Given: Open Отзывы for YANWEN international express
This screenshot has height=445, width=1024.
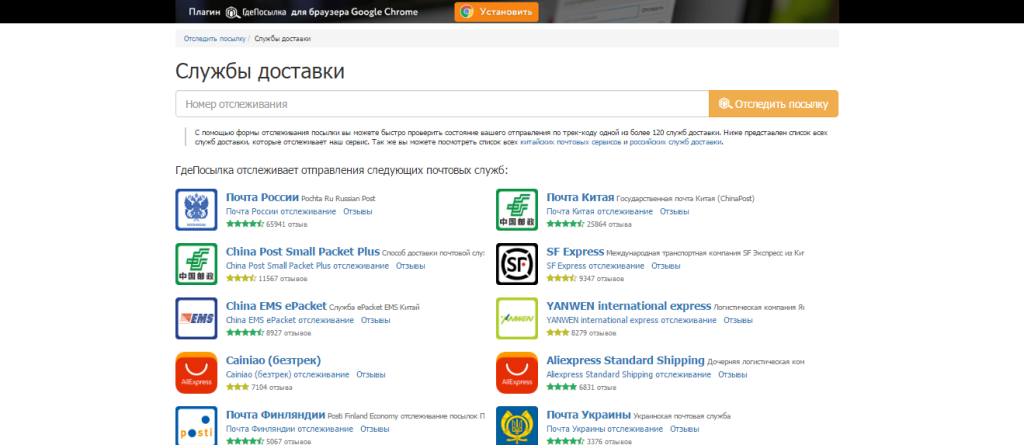Looking at the screenshot, I should tap(738, 320).
